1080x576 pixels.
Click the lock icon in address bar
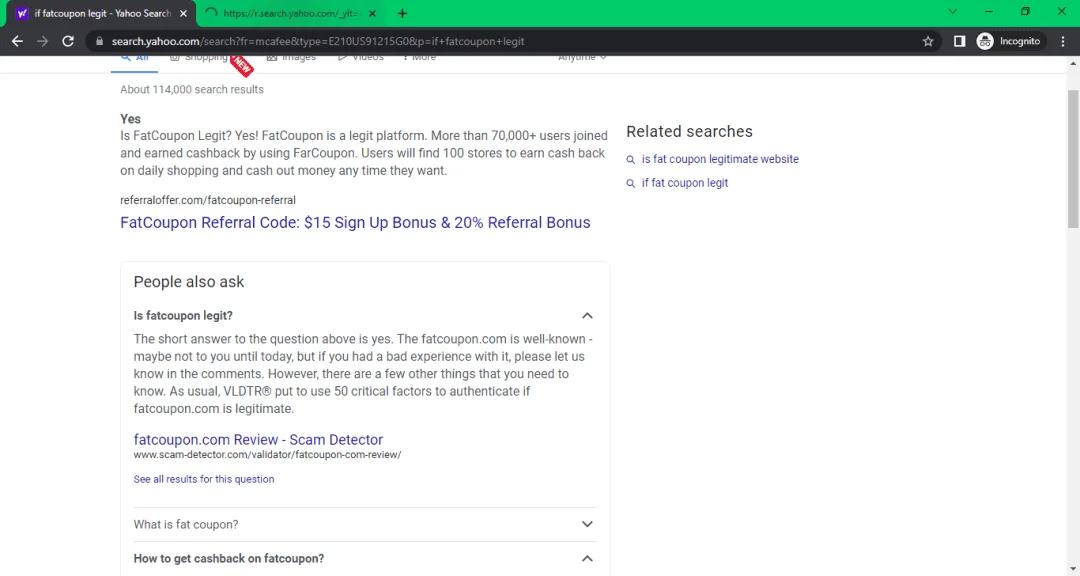99,41
